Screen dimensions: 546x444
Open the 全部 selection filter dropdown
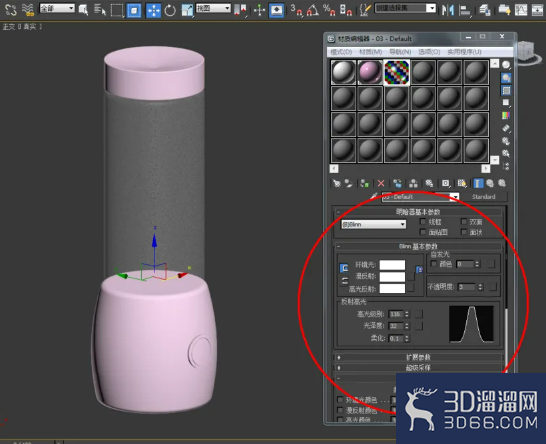click(57, 8)
